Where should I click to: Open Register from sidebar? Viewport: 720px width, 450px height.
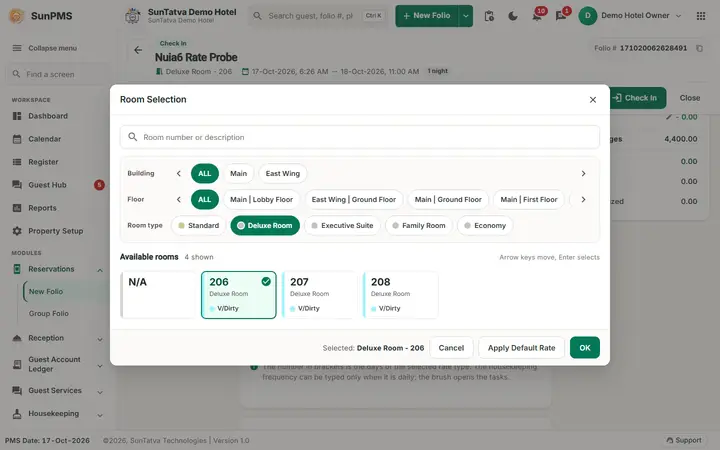coord(43,162)
